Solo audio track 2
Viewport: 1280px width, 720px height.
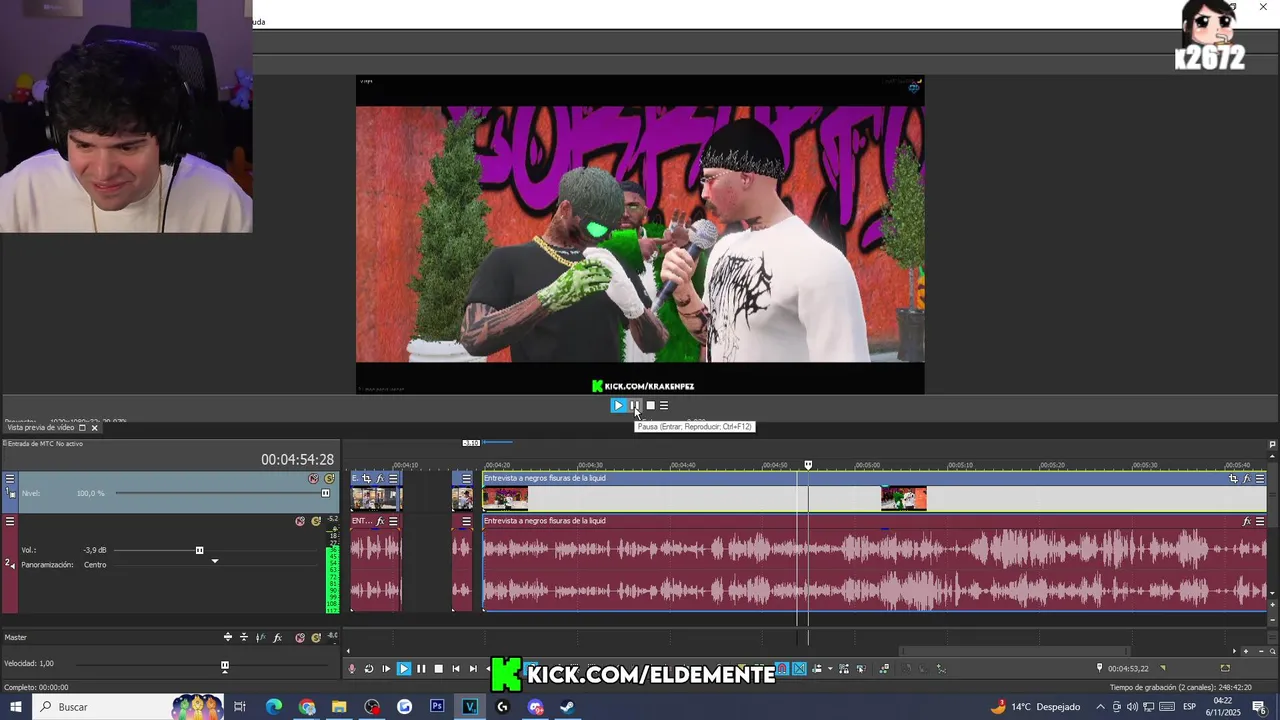[x=316, y=521]
